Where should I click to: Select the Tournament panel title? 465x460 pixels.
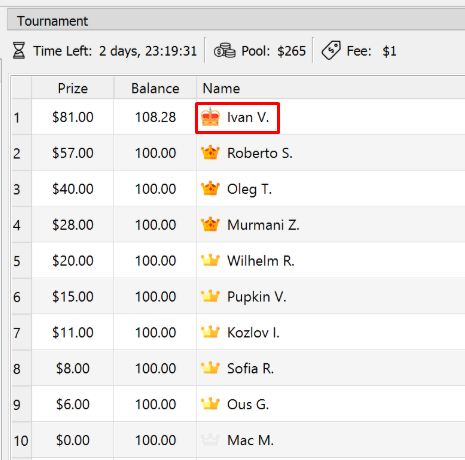[x=52, y=21]
